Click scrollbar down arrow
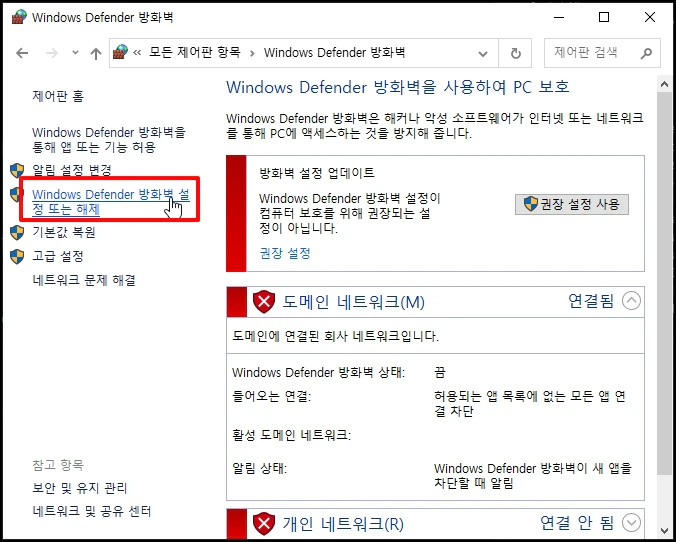This screenshot has width=676, height=542. click(665, 530)
